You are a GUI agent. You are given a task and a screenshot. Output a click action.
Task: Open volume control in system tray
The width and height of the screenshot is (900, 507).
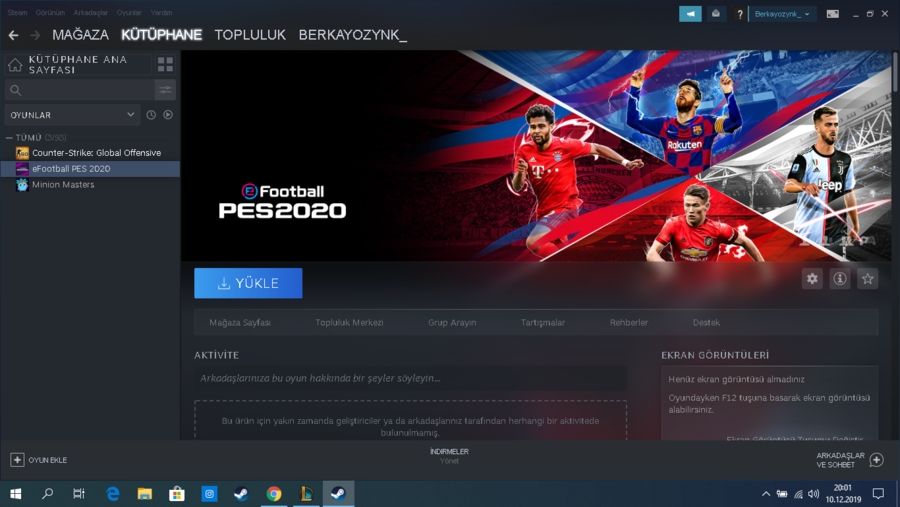click(813, 494)
